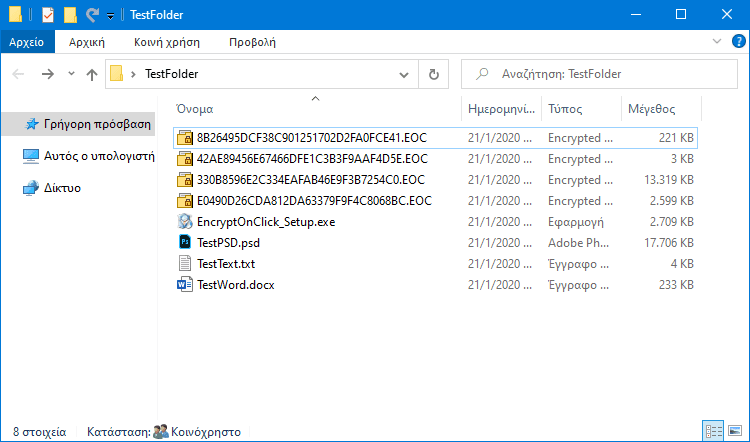Focus the Αναζήτηση: TestFolder search field

click(599, 74)
